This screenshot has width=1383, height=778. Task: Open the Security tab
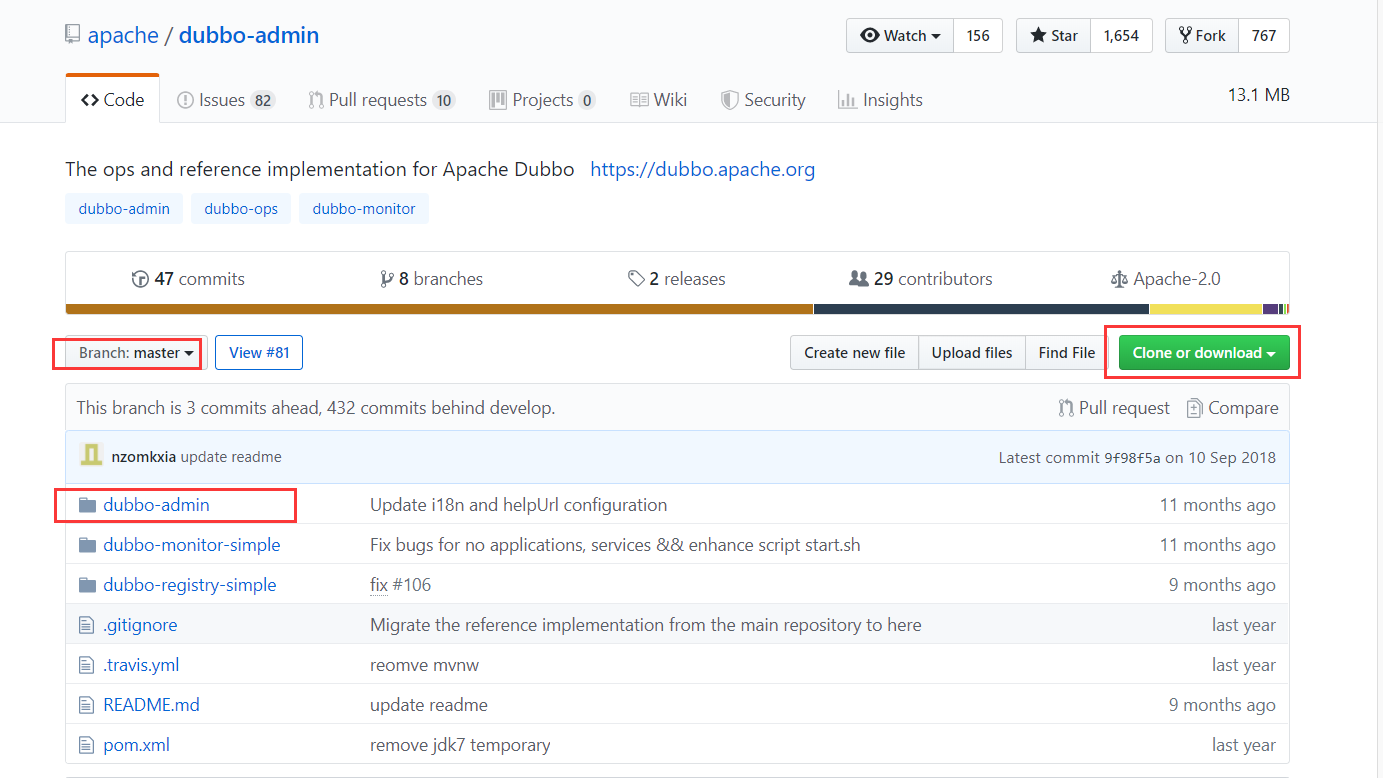[763, 100]
